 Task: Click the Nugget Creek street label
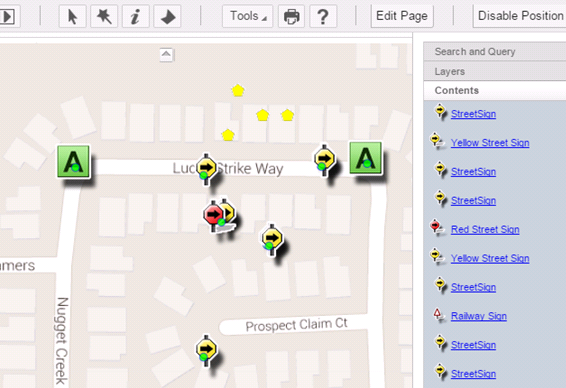coord(62,341)
